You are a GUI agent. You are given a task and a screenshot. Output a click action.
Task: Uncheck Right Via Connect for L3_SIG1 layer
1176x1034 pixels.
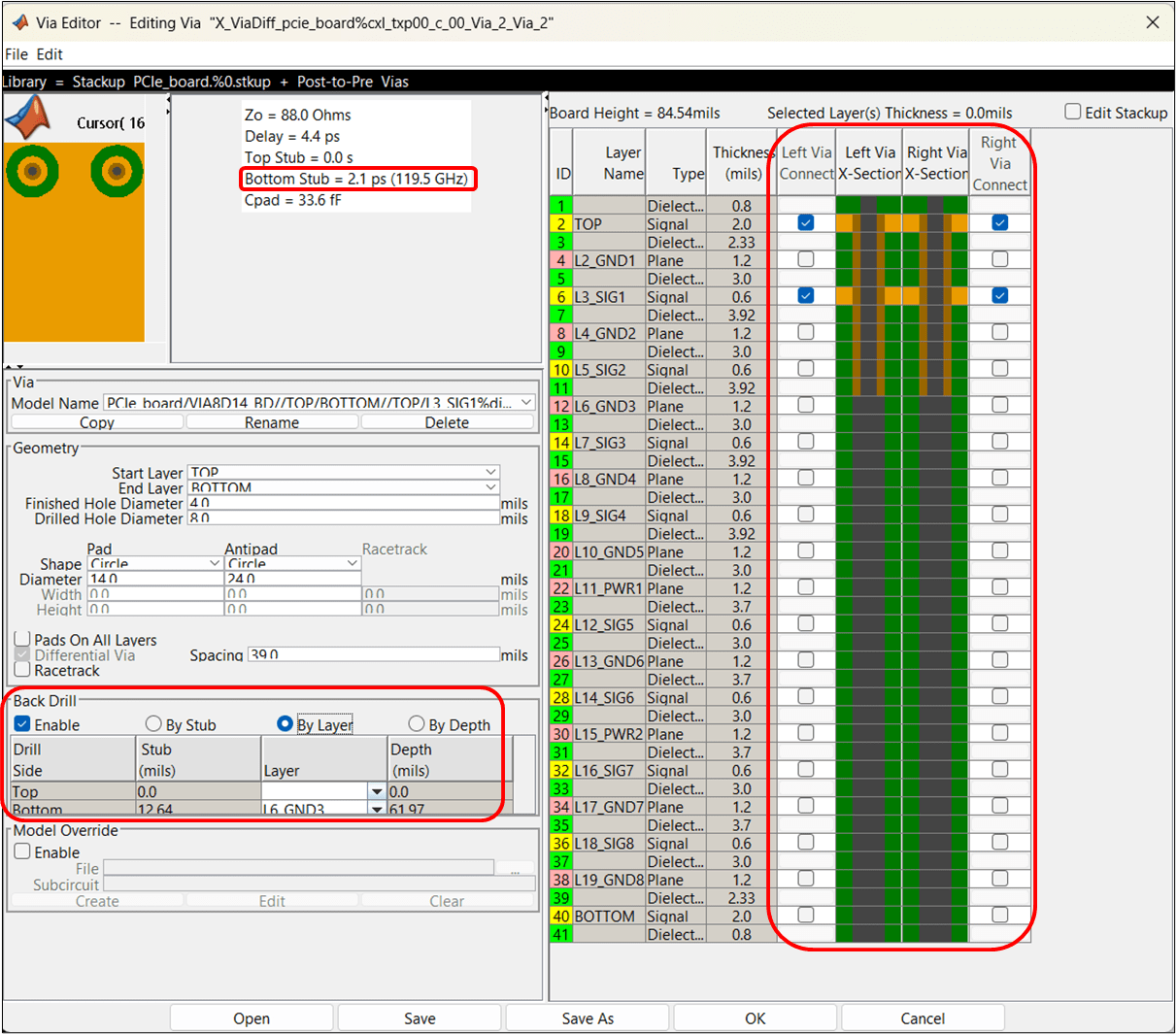pos(999,296)
